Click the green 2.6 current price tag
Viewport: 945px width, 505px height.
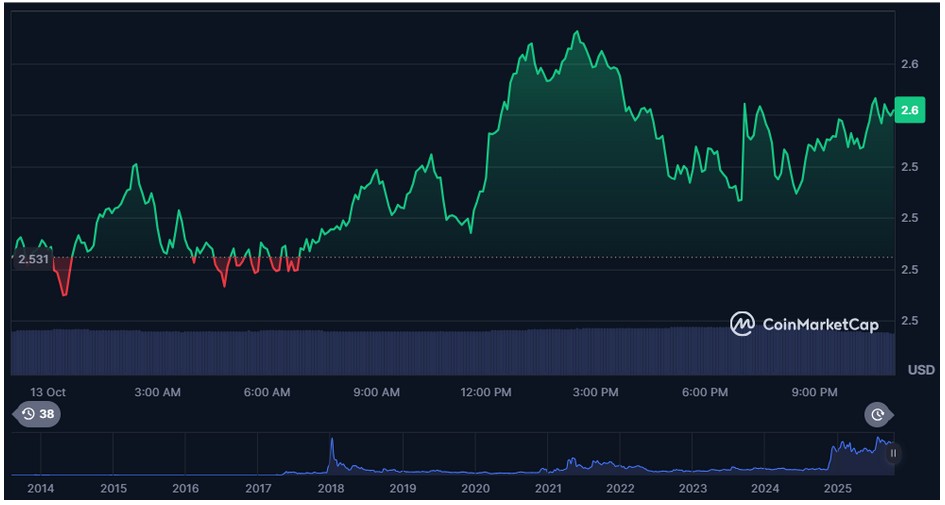pyautogui.click(x=909, y=111)
